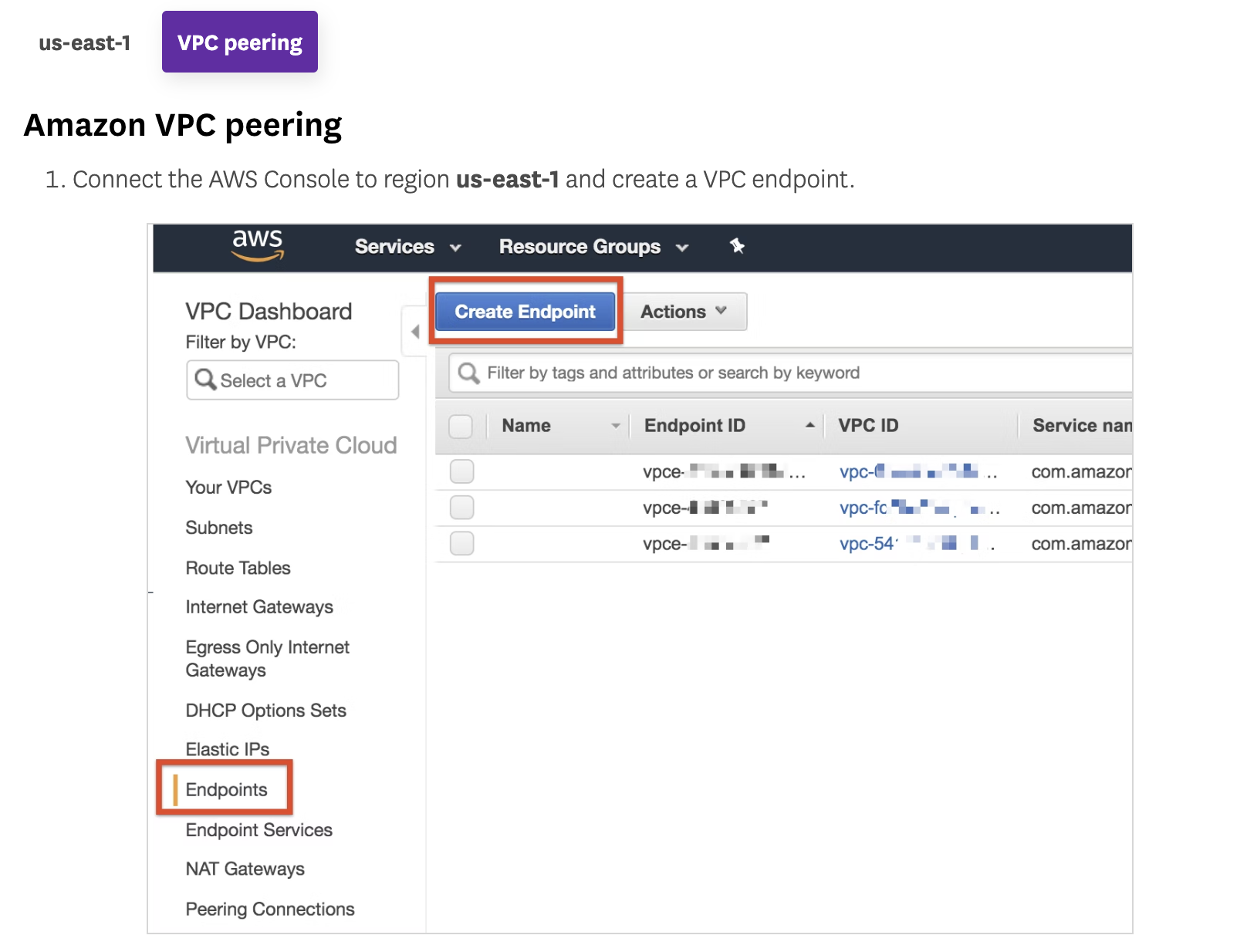Click the AWS logo icon
The image size is (1247, 952).
pos(258,245)
